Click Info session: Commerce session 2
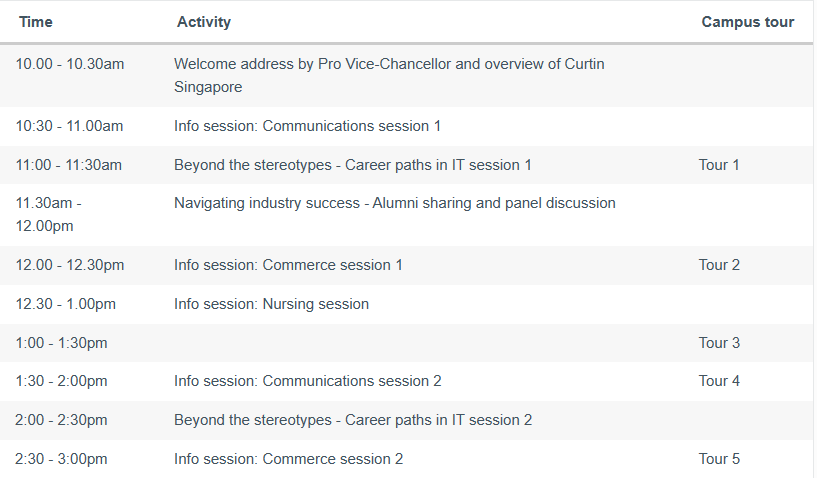The height and width of the screenshot is (478, 817). pos(288,459)
